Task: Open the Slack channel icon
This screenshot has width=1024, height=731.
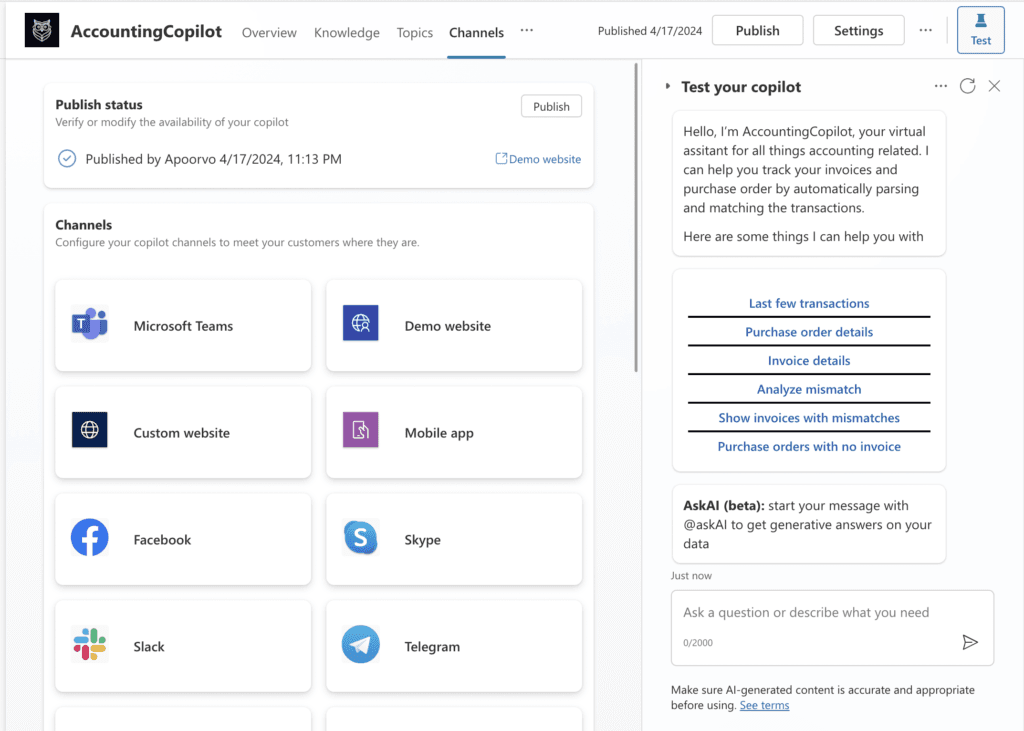Action: pyautogui.click(x=90, y=645)
